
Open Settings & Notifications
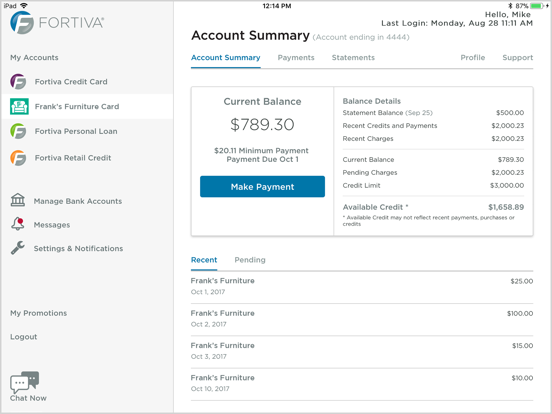(x=78, y=248)
